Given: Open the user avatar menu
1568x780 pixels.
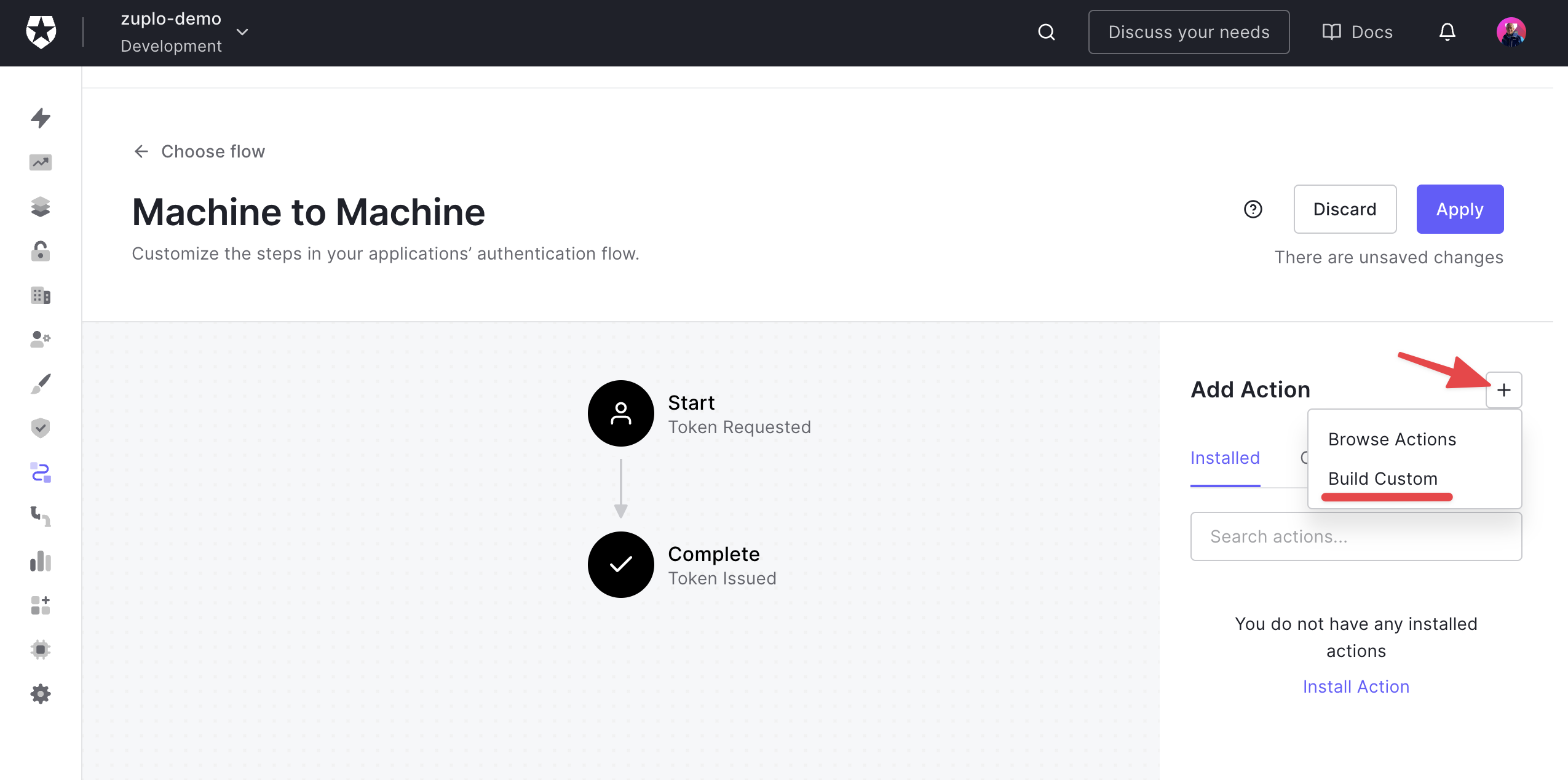Looking at the screenshot, I should pos(1511,32).
